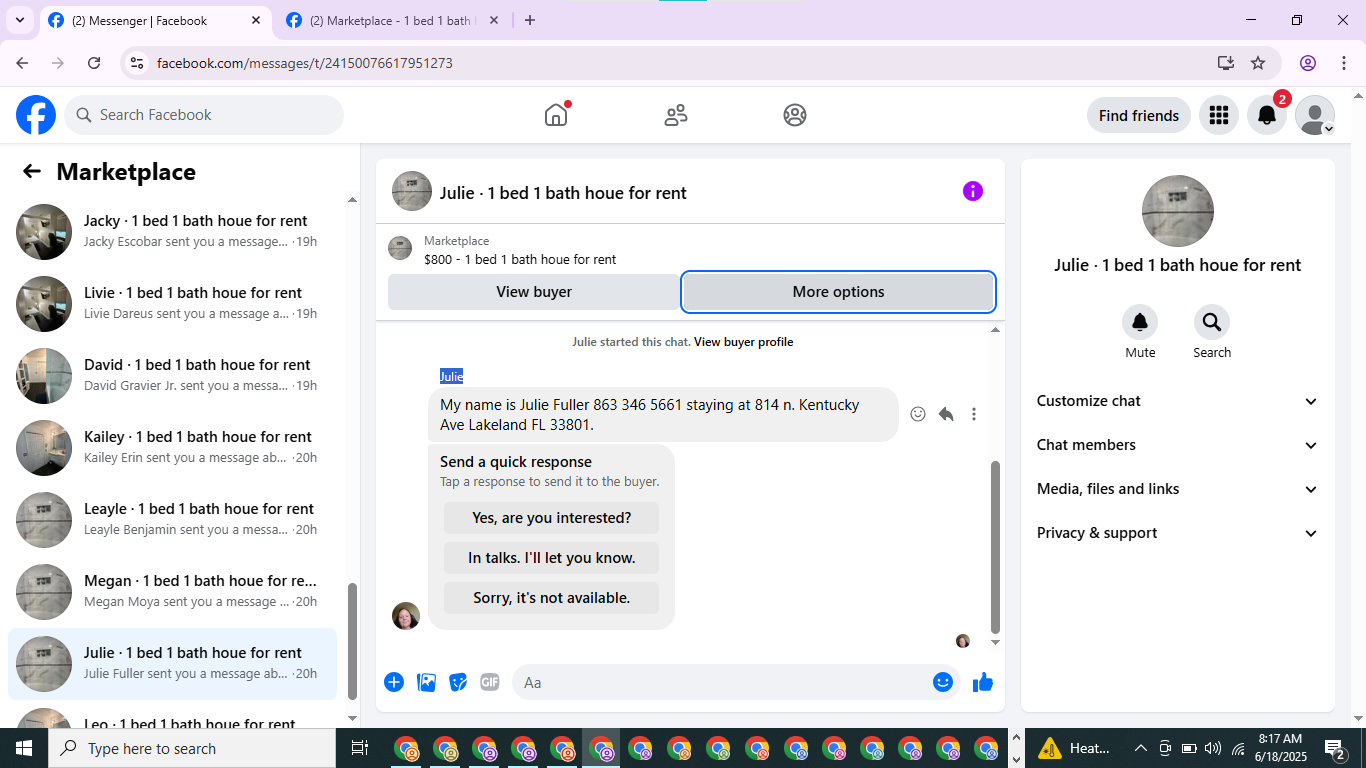Open Leayle's rent conversation

click(x=172, y=520)
